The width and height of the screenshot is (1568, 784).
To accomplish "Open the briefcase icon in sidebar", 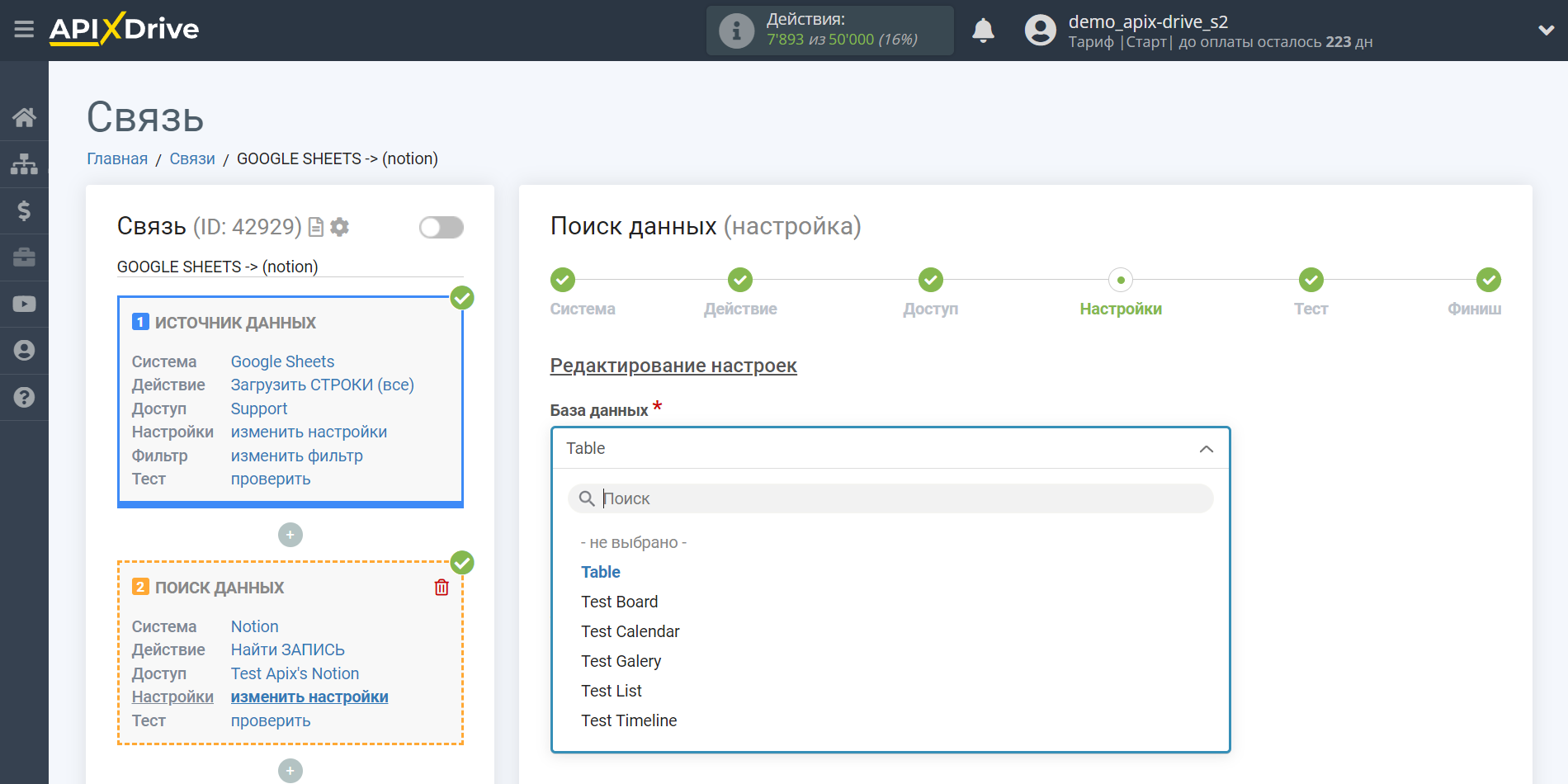I will (24, 257).
